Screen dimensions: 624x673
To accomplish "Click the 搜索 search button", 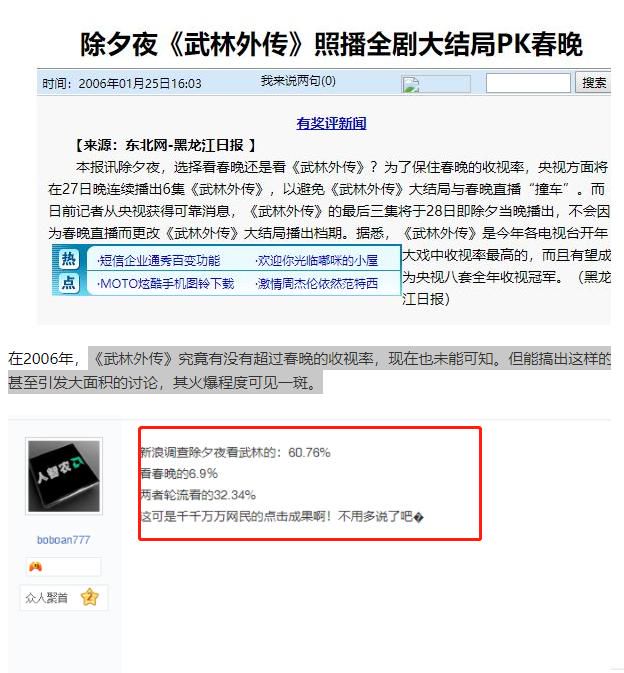I will click(x=594, y=82).
